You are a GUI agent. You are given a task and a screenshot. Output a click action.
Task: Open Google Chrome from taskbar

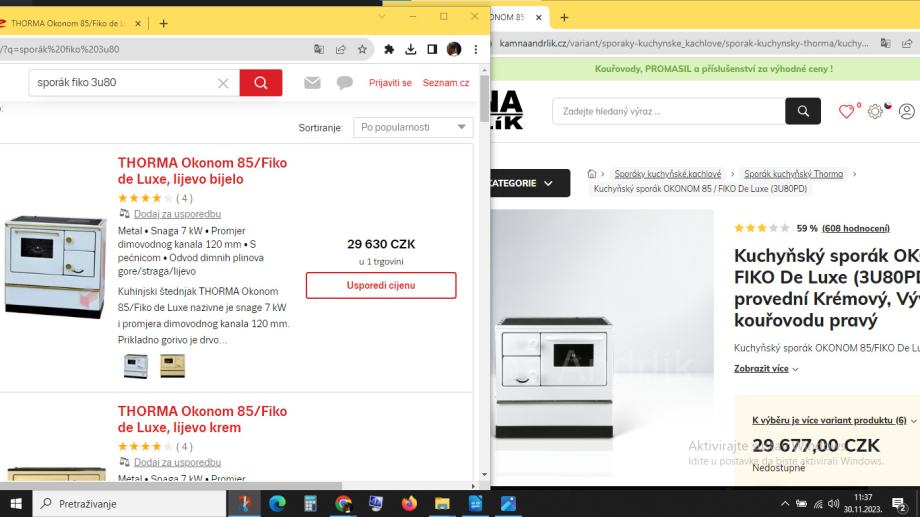[x=343, y=504]
